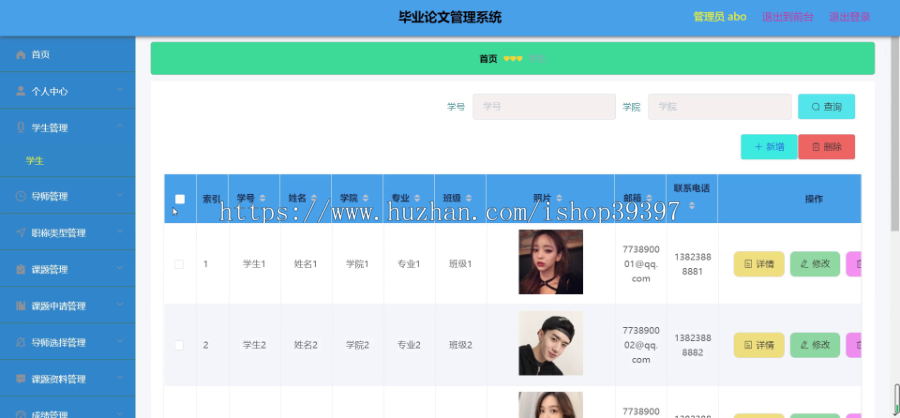Image resolution: width=900 pixels, height=418 pixels.
Task: Click the home icon beside 首页
Action: [x=21, y=55]
